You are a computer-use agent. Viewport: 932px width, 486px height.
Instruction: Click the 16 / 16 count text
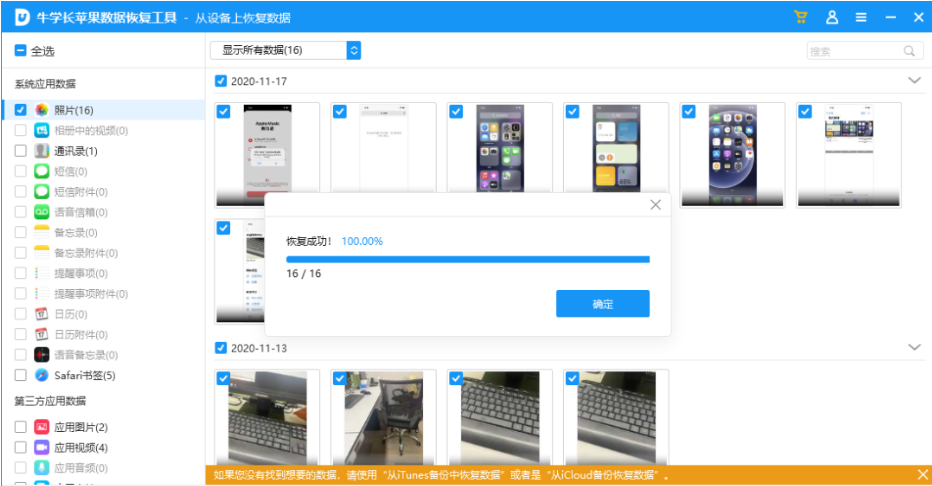(x=304, y=273)
